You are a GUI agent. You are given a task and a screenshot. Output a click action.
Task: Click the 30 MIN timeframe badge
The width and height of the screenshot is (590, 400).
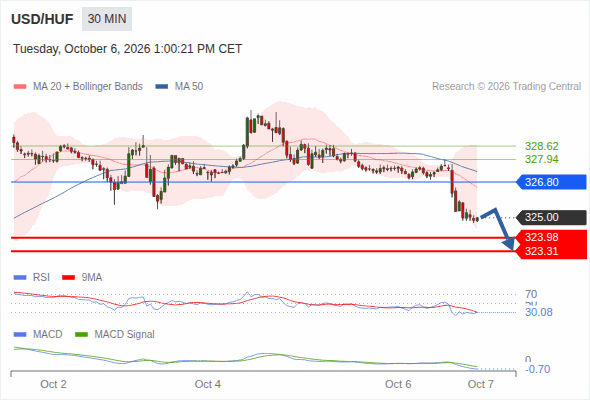pyautogui.click(x=107, y=19)
